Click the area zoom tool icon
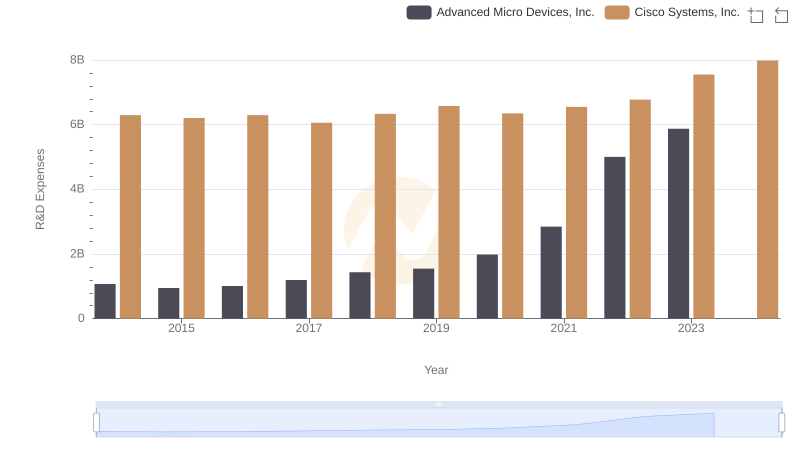 (756, 15)
